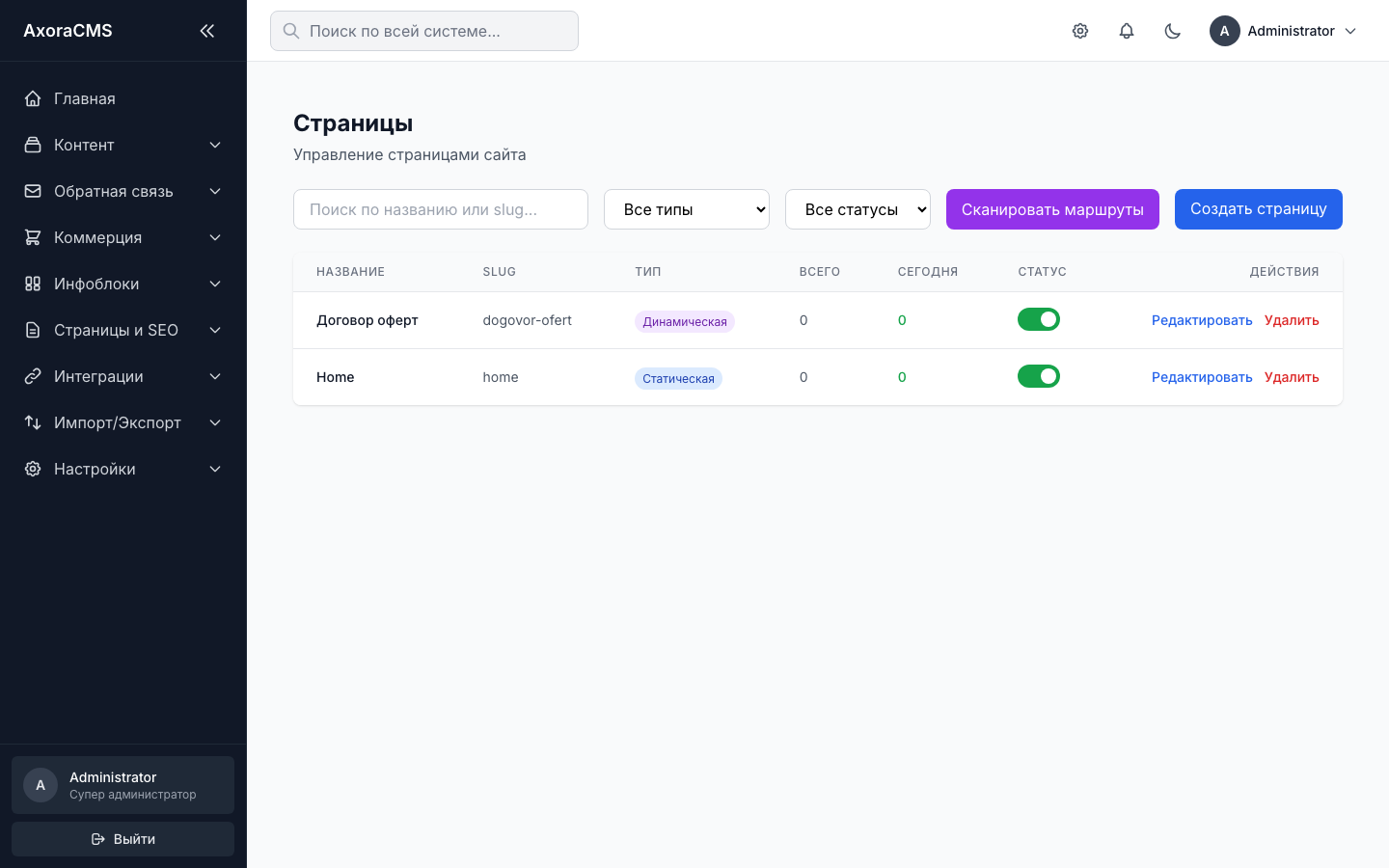The image size is (1389, 868).
Task: Click Удалить for Home row
Action: click(x=1292, y=377)
